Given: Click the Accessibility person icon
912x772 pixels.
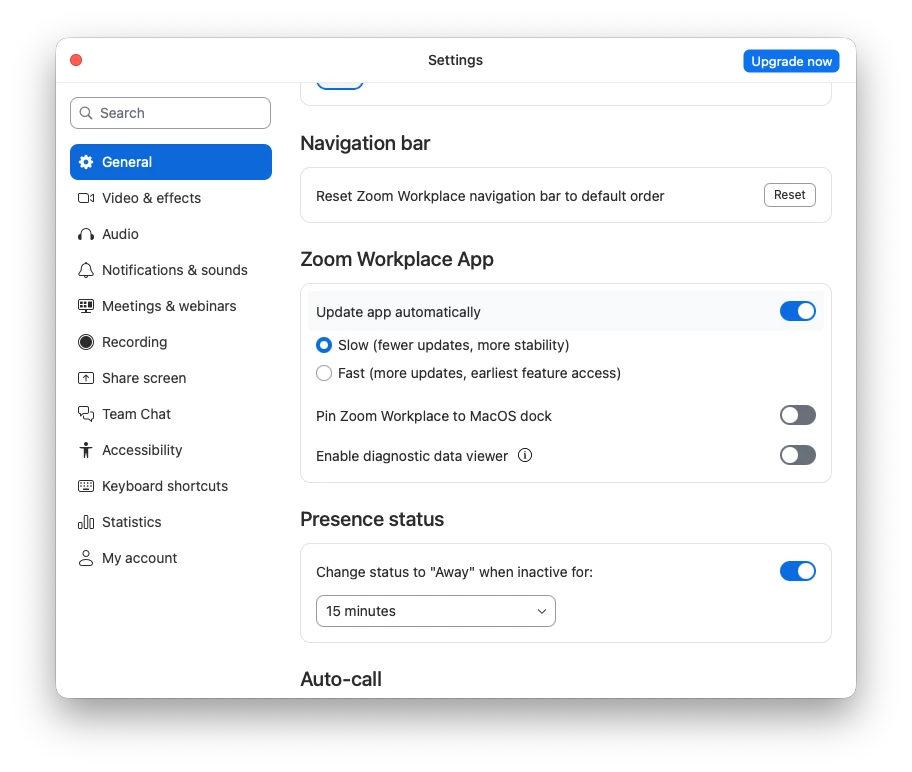Looking at the screenshot, I should 86,450.
